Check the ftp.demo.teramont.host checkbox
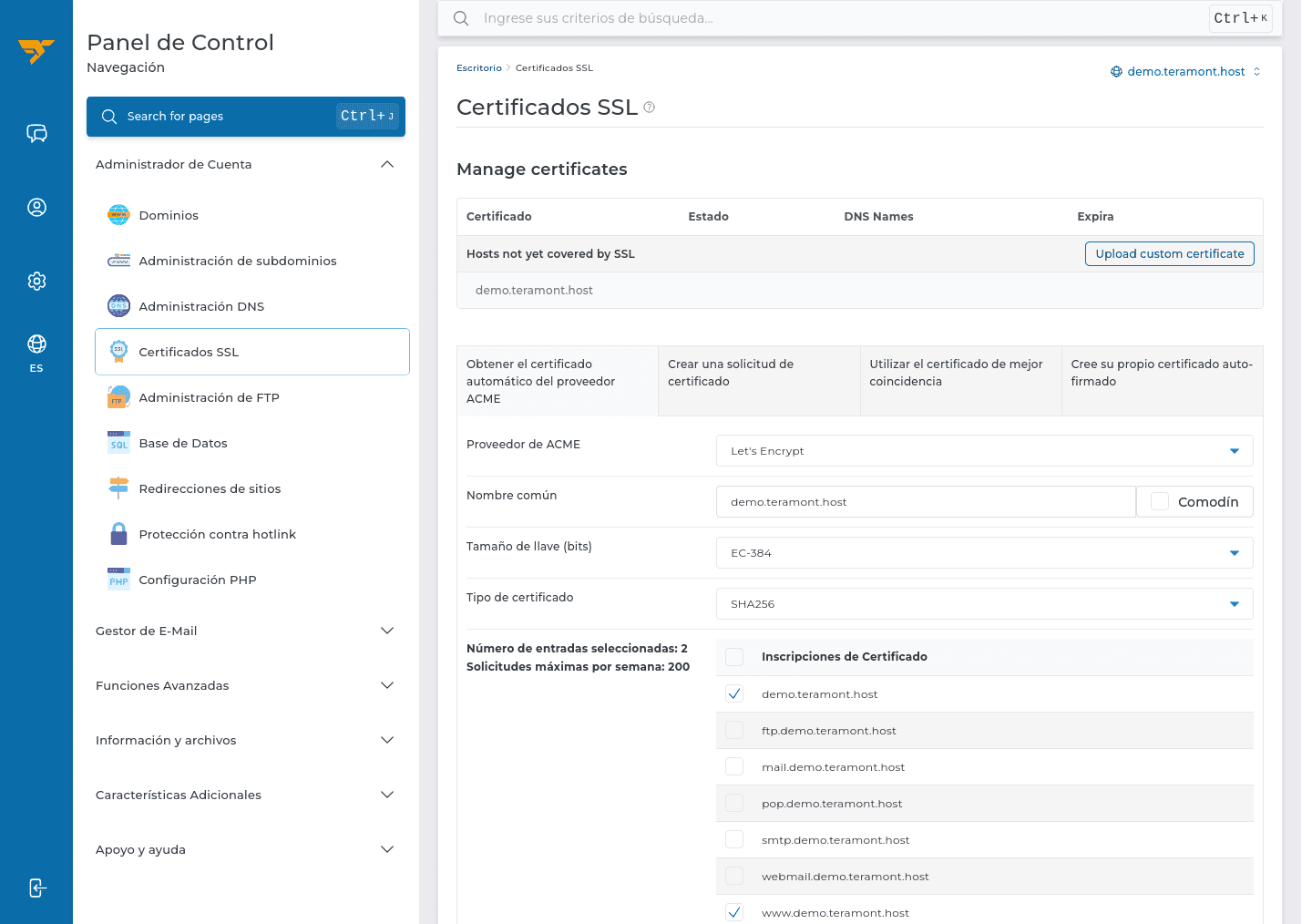Viewport: 1312px width, 924px height. [x=734, y=730]
